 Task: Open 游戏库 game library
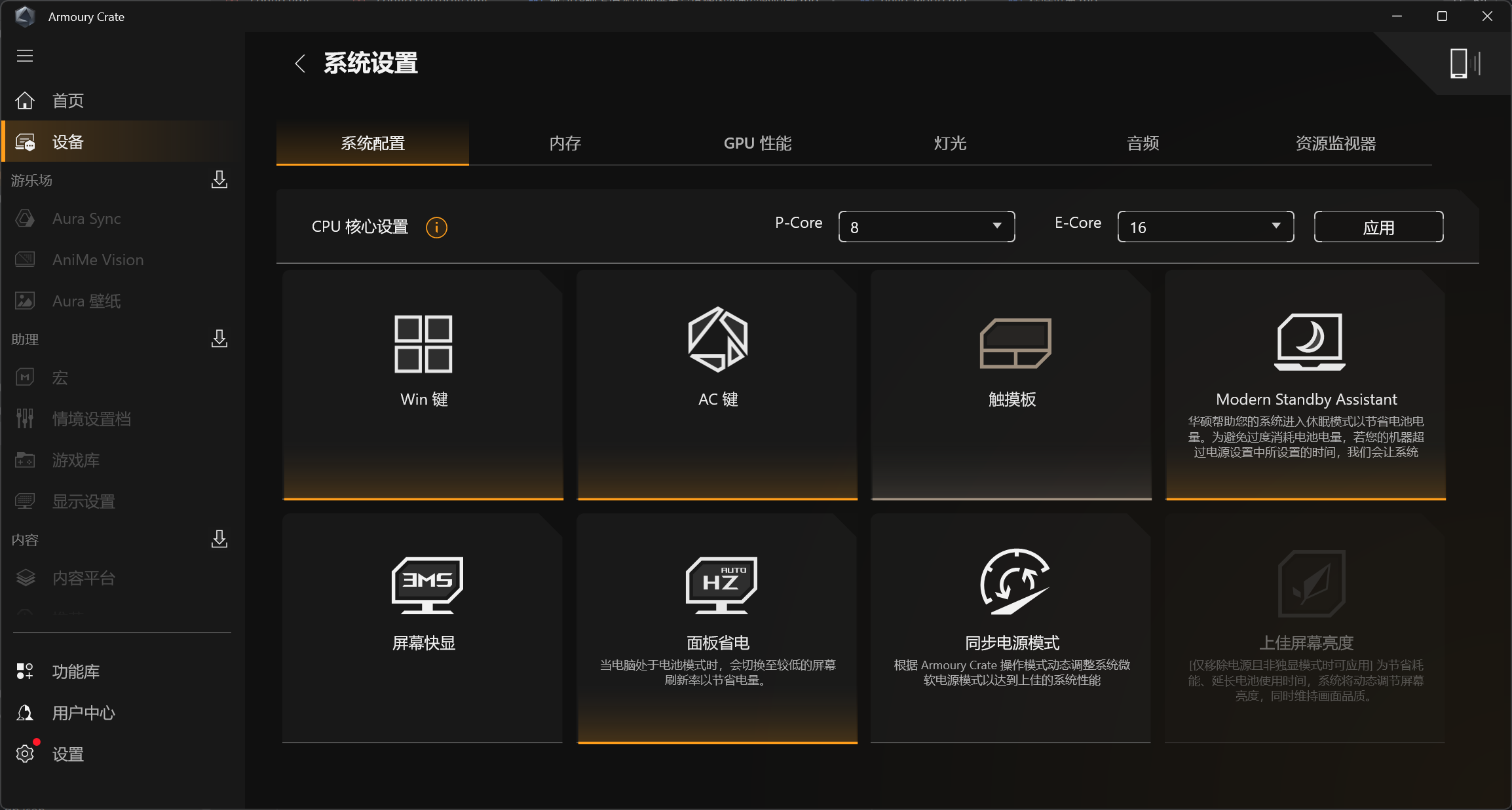pos(123,460)
